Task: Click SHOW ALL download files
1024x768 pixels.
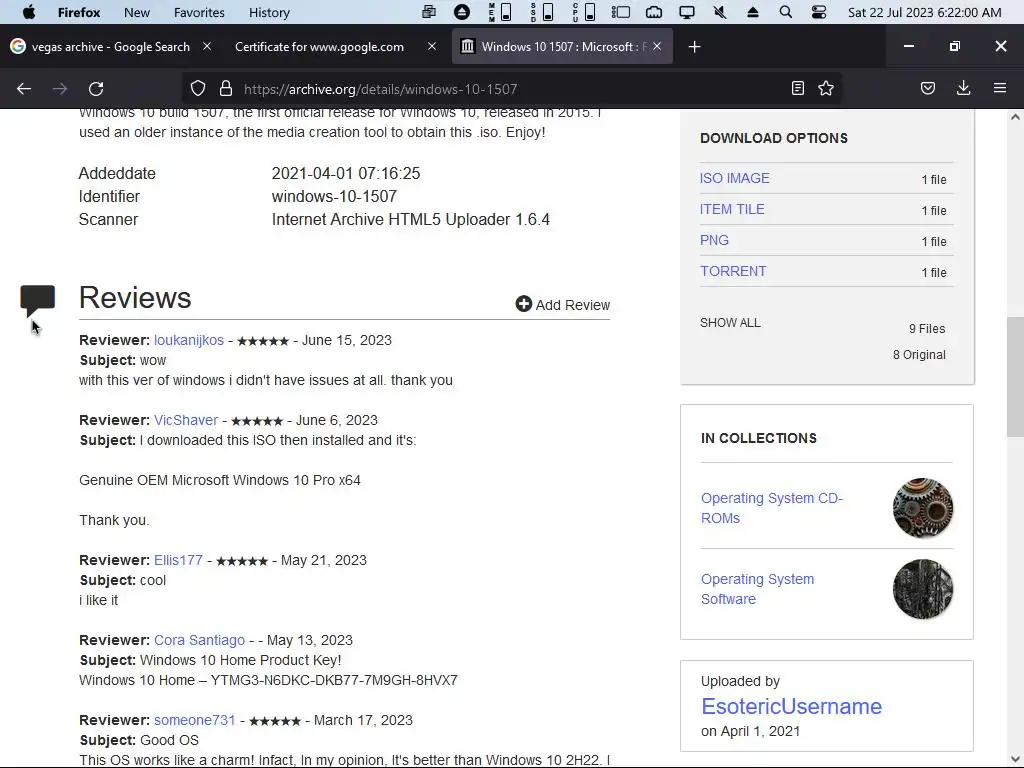Action: pyautogui.click(x=730, y=323)
